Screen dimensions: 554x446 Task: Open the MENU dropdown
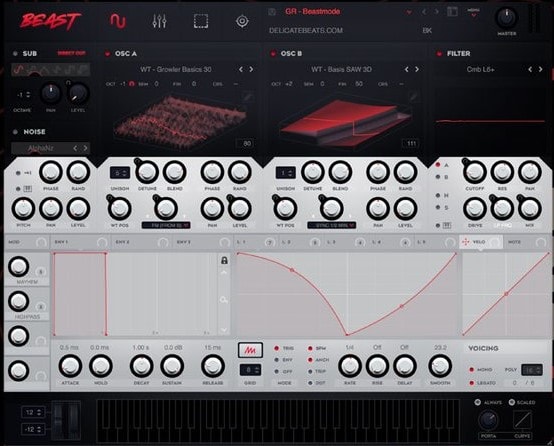click(473, 12)
